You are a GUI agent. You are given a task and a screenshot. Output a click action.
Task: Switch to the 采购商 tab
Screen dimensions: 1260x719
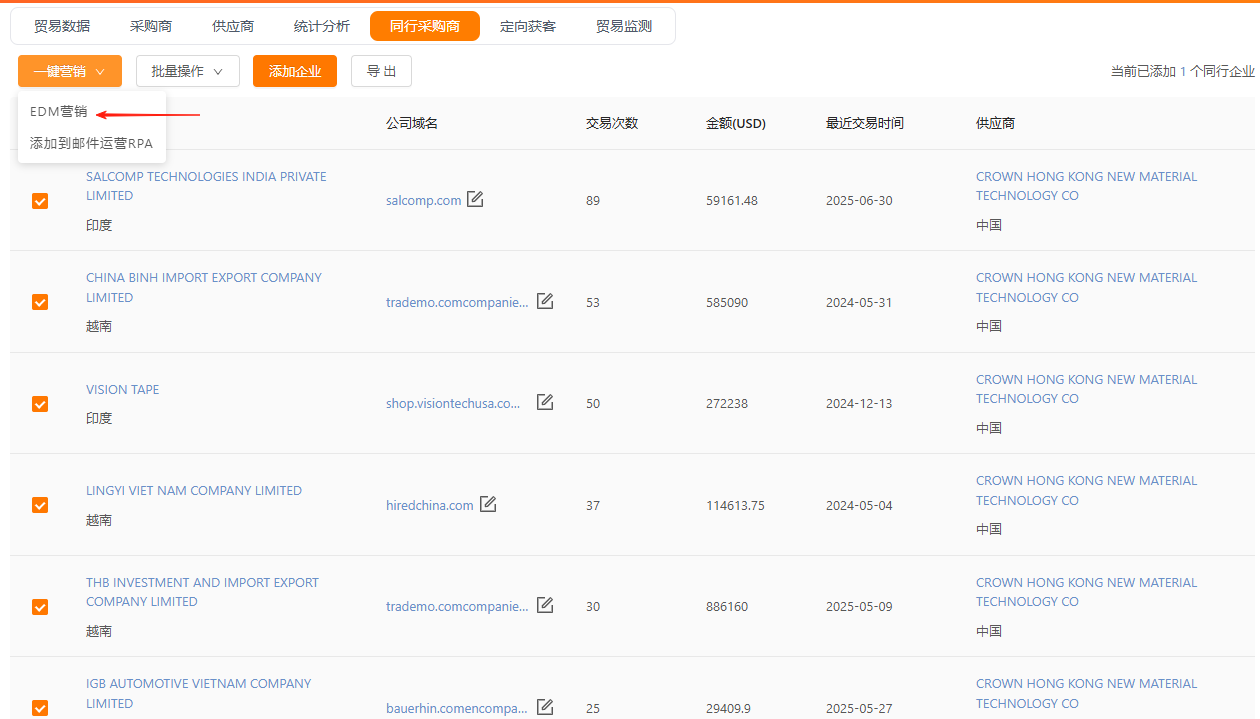(x=150, y=26)
